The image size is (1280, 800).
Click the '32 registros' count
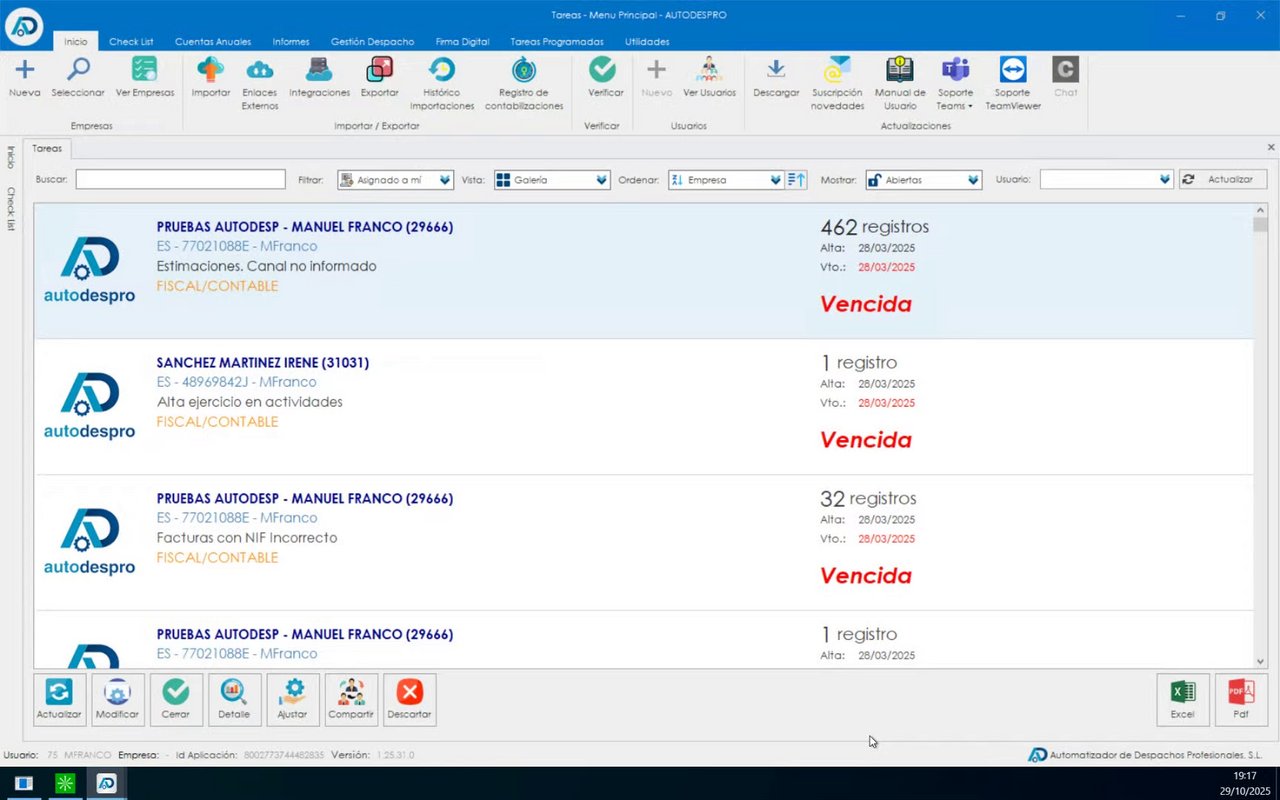click(x=868, y=498)
